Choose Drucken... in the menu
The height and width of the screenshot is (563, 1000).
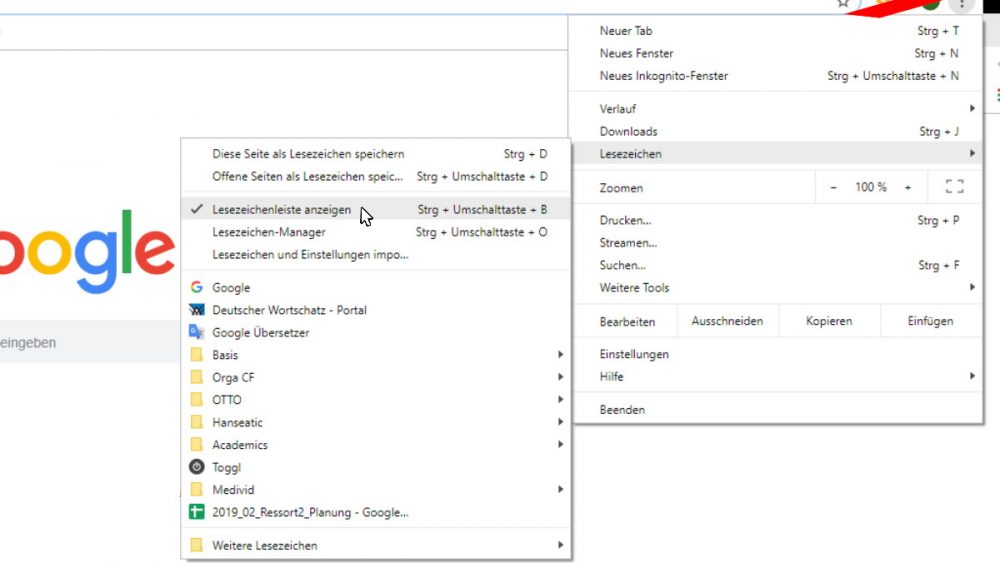(778, 221)
